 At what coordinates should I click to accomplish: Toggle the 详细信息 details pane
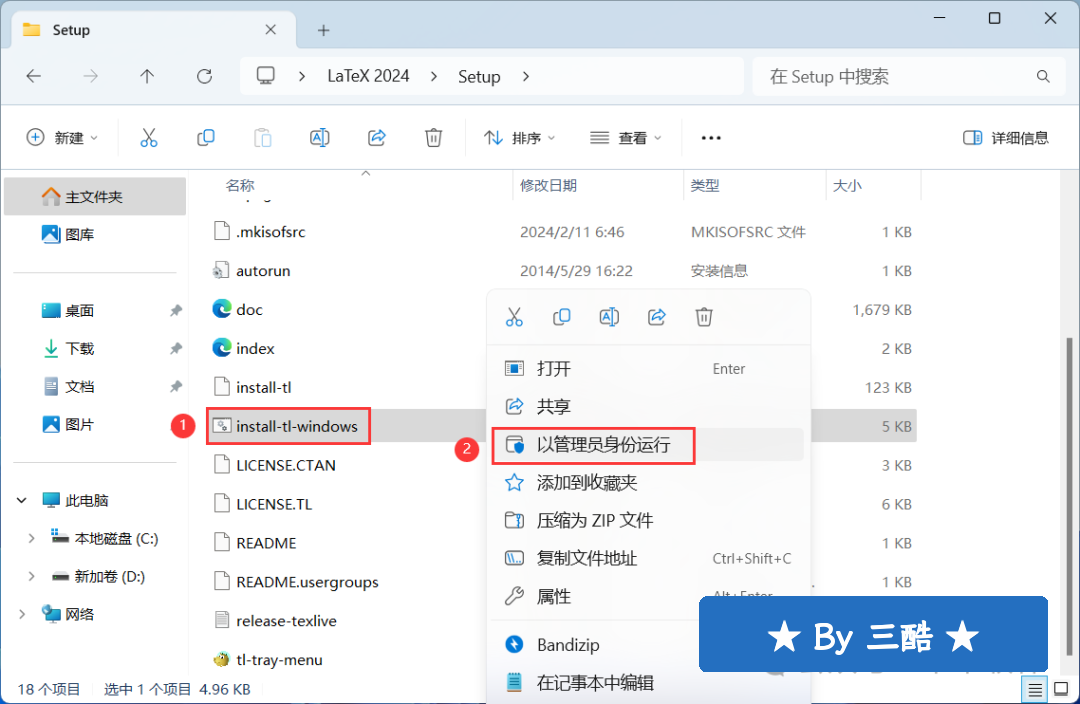click(1006, 138)
